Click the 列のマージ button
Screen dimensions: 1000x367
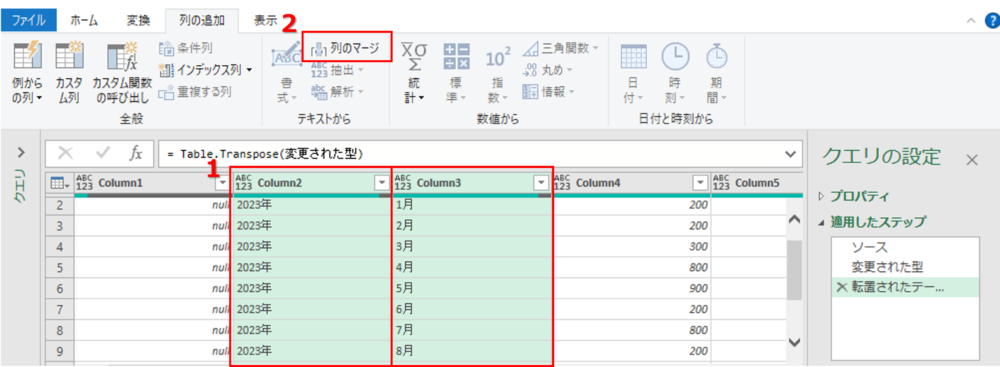[x=346, y=48]
